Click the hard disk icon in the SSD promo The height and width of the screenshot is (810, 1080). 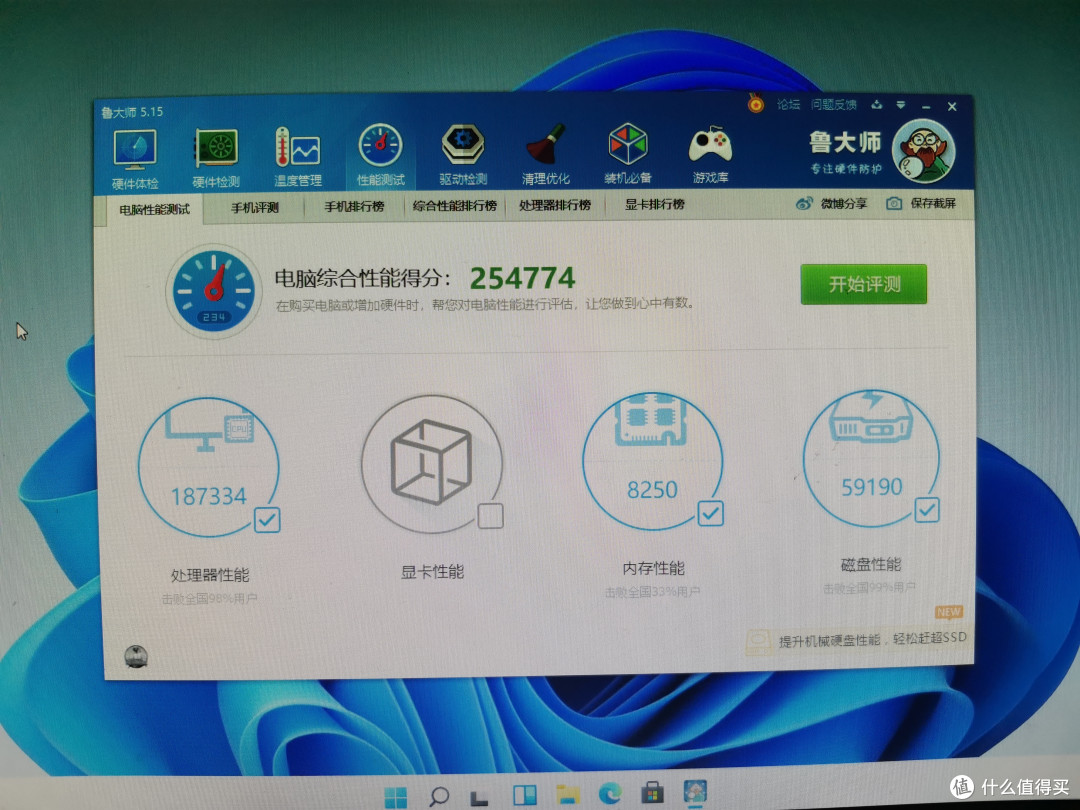click(759, 641)
